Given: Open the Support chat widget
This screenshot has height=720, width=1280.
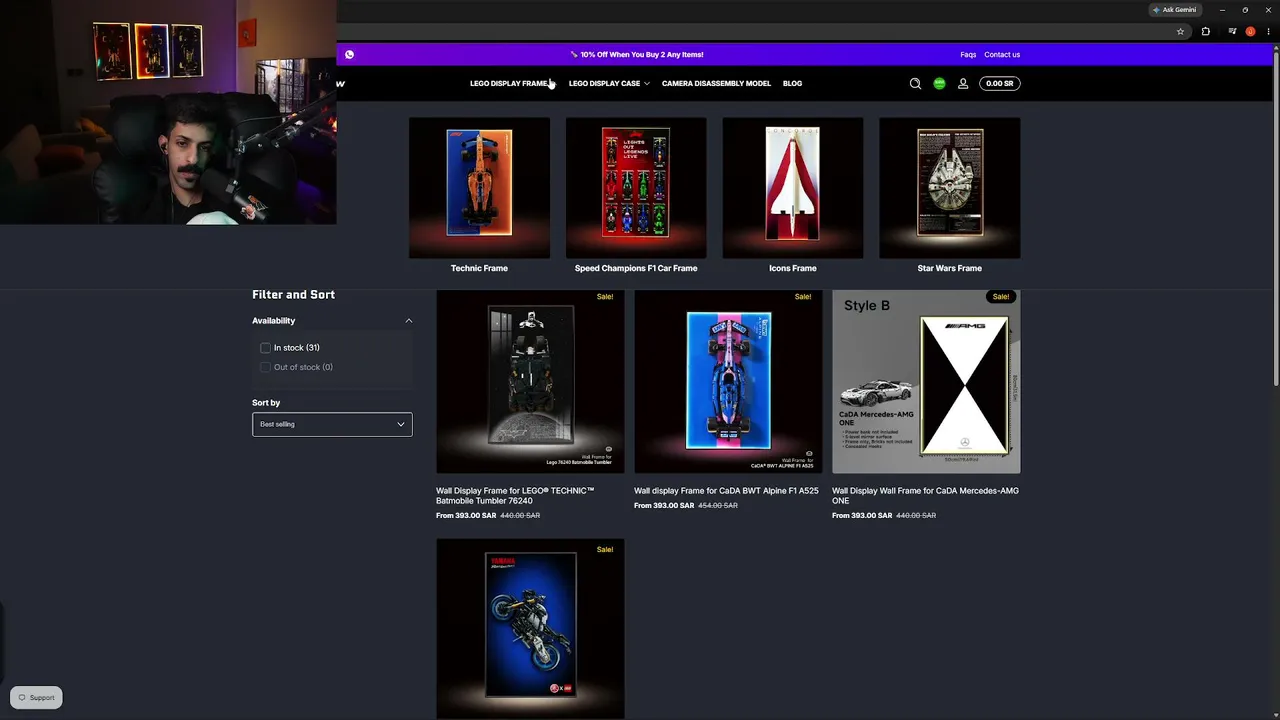Looking at the screenshot, I should tap(36, 698).
